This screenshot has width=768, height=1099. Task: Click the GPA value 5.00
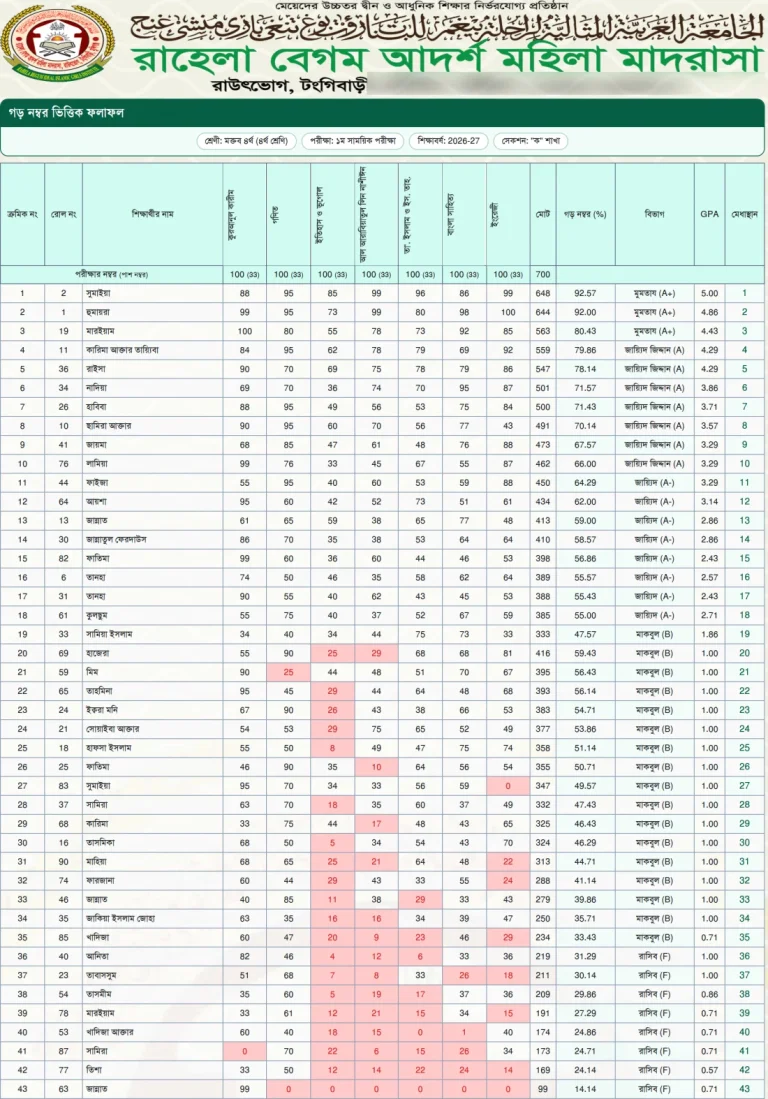(x=709, y=293)
